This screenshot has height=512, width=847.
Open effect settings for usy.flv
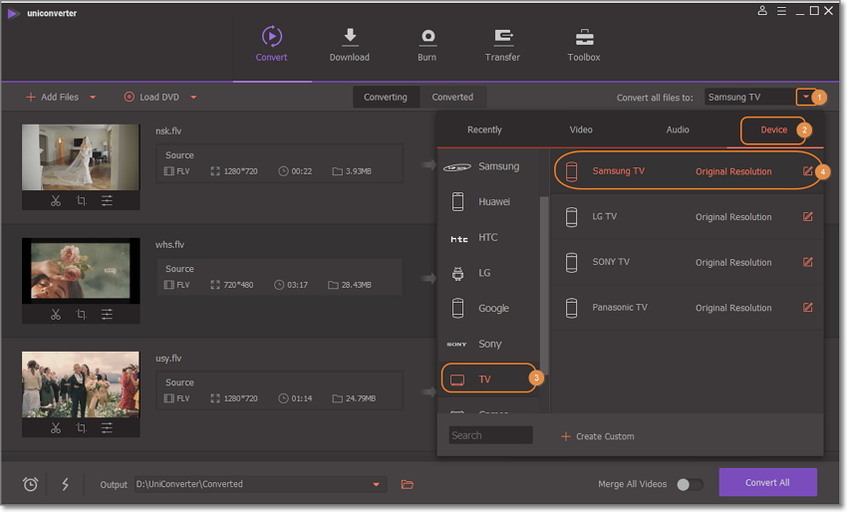point(107,428)
